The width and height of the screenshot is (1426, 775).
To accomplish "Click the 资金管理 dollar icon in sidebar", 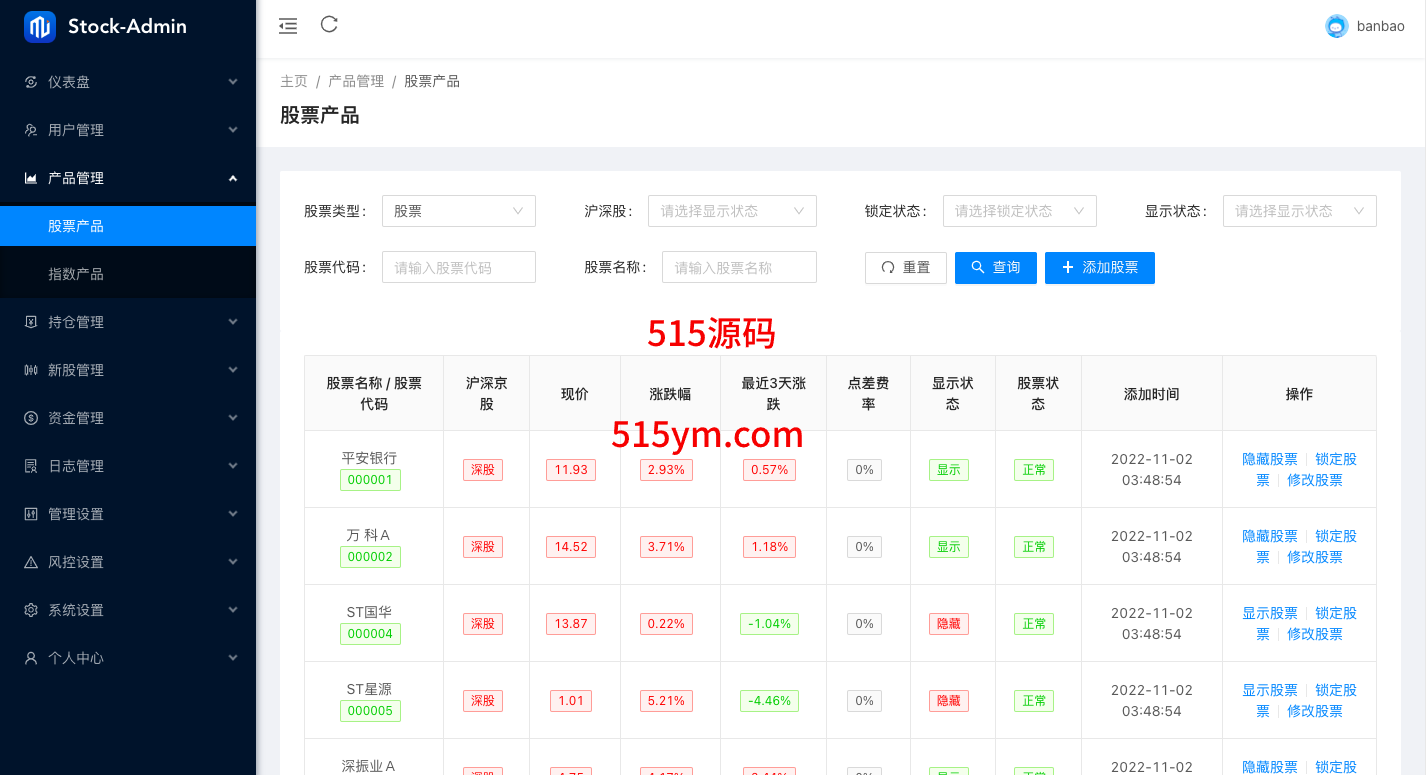I will click(31, 418).
